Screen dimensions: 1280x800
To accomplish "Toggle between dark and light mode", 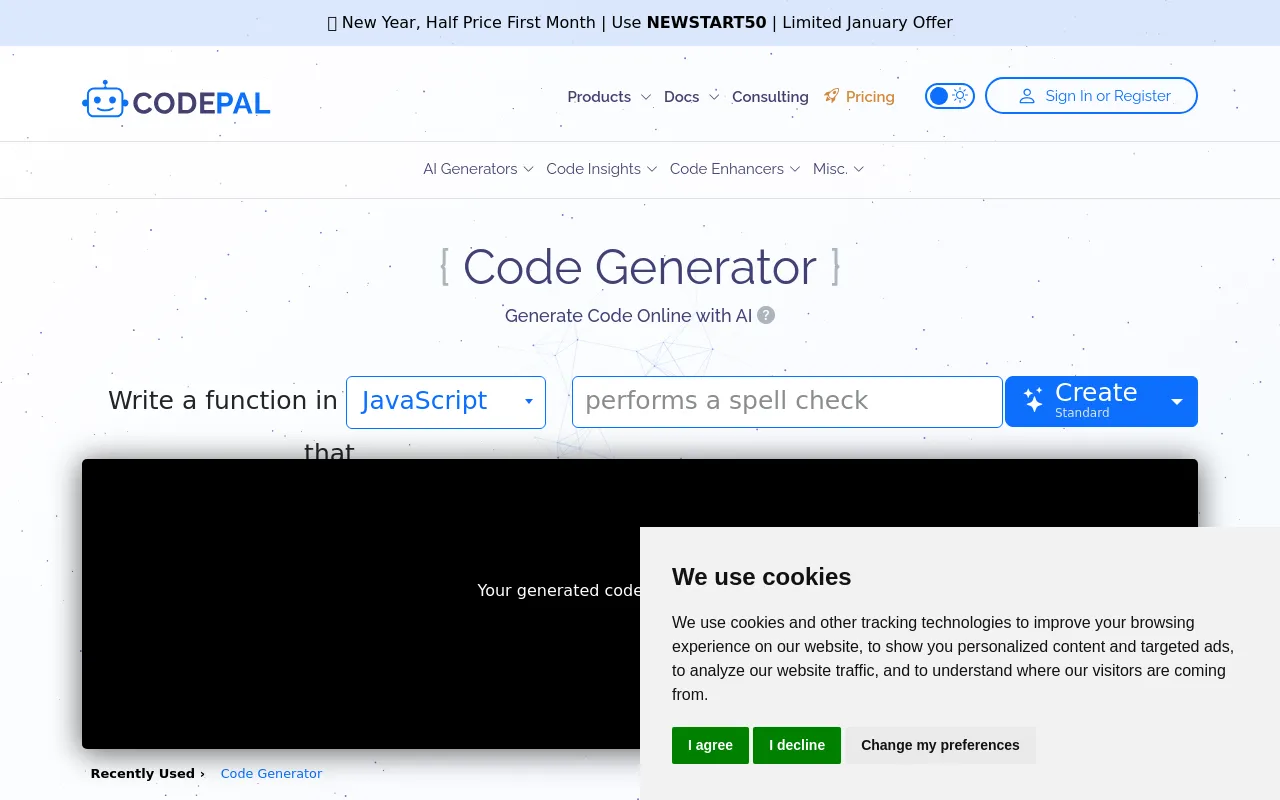I will (x=949, y=95).
